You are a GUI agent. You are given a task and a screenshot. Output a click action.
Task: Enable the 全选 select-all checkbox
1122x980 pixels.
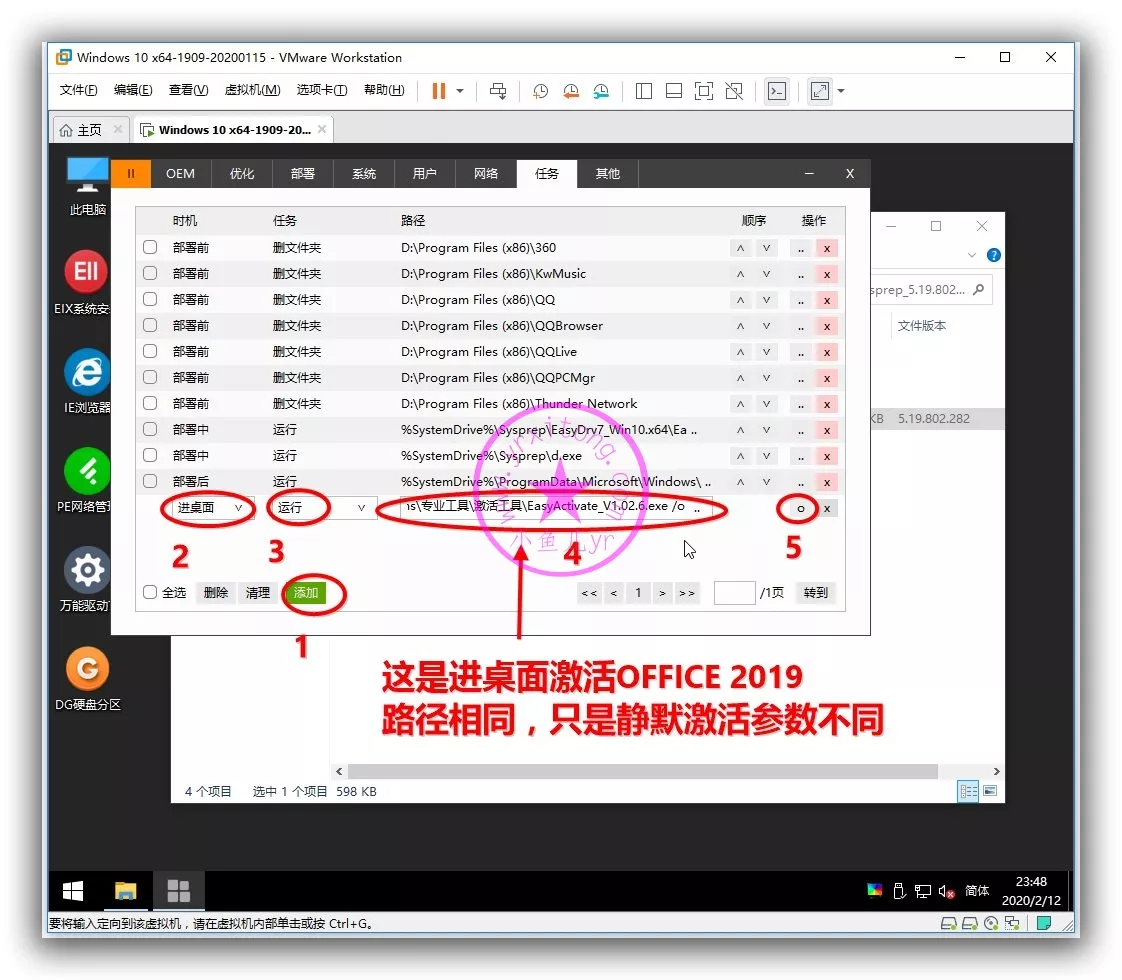150,592
